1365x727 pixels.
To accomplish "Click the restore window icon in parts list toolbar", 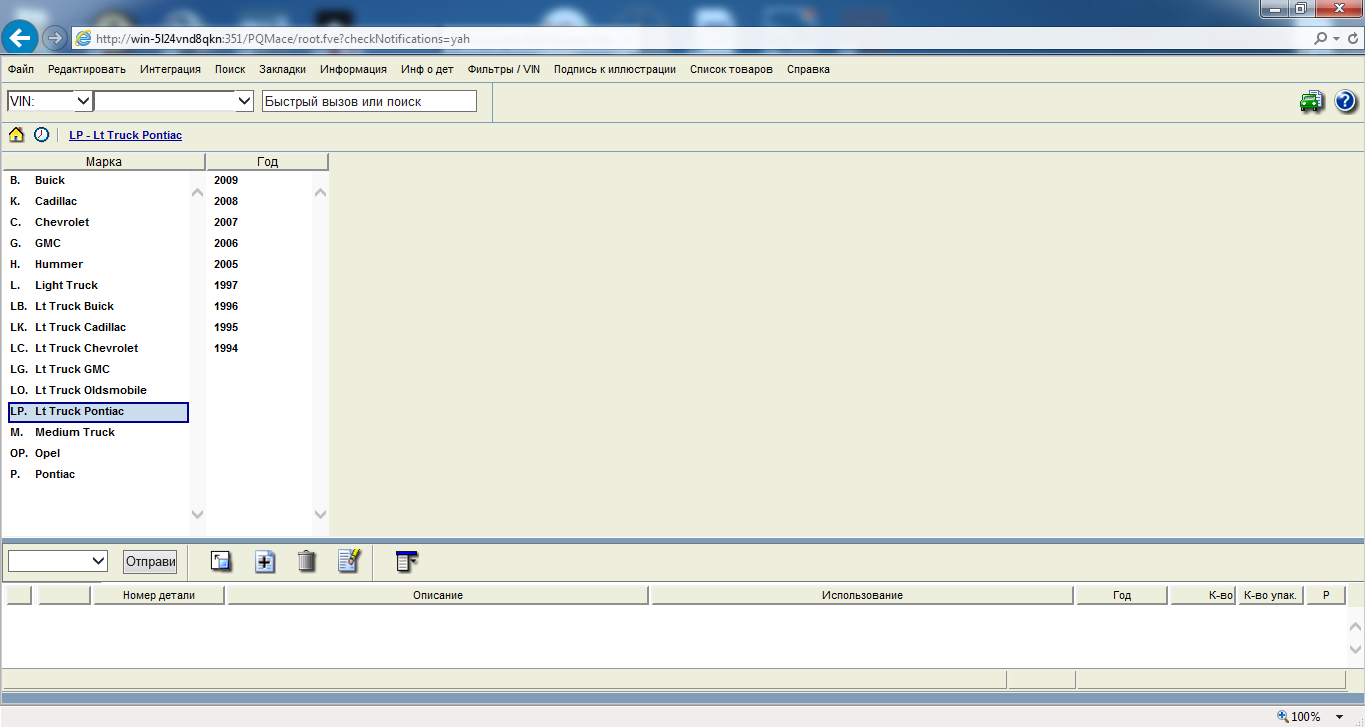I will click(221, 561).
